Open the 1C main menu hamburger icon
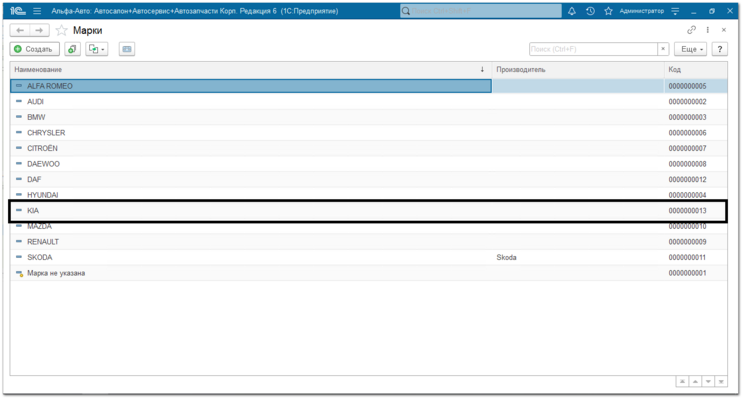This screenshot has height=399, width=743. tap(37, 11)
